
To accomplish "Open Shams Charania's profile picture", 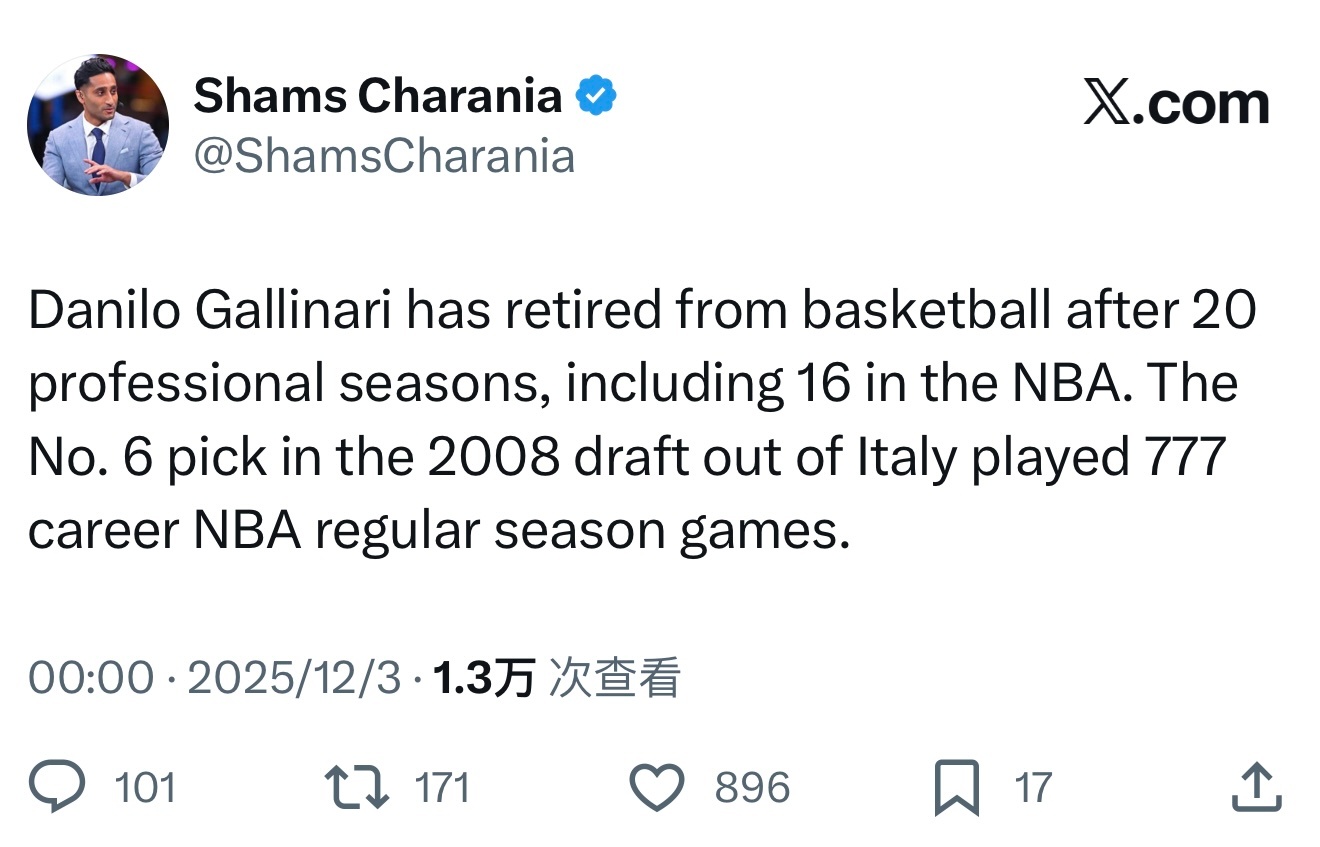I will coord(98,125).
